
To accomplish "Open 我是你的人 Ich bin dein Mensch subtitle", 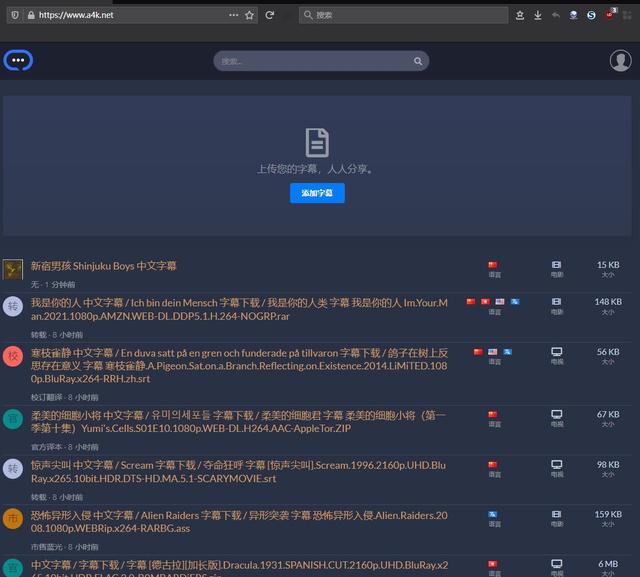I will [239, 309].
